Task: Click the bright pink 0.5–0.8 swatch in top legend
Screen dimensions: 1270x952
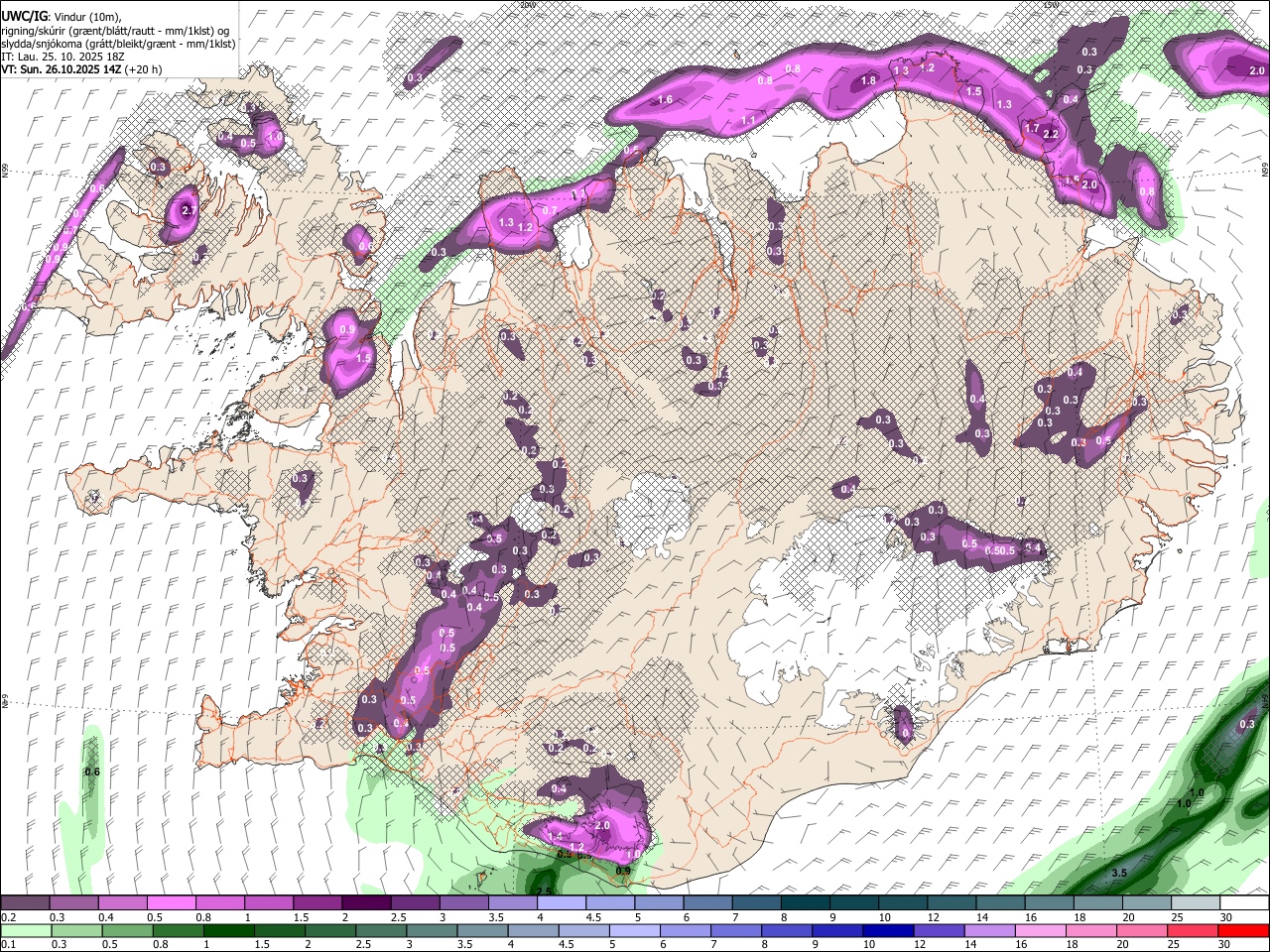Action: (171, 903)
